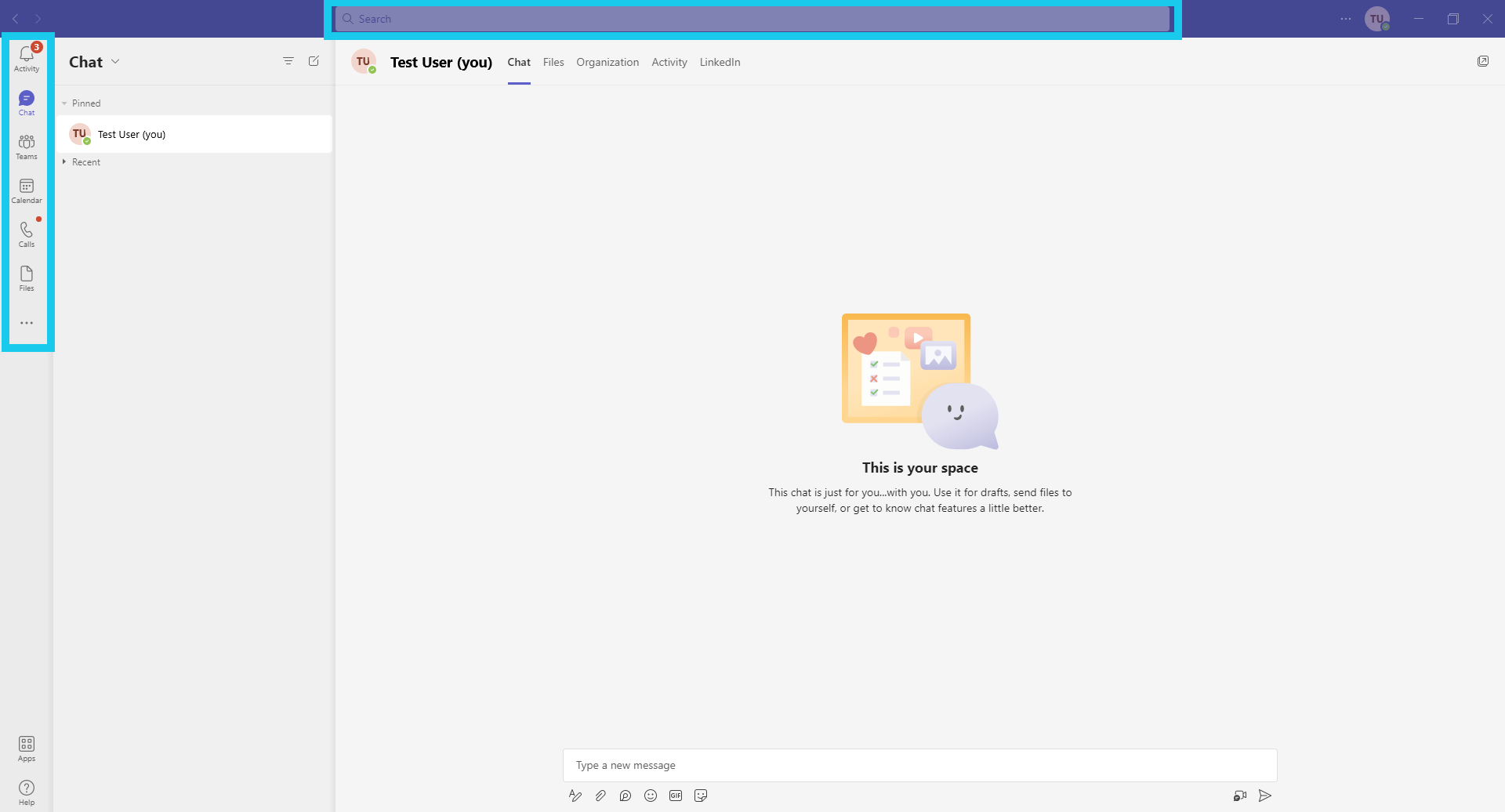The width and height of the screenshot is (1505, 812).
Task: Open the chat filter icon
Action: [x=288, y=61]
